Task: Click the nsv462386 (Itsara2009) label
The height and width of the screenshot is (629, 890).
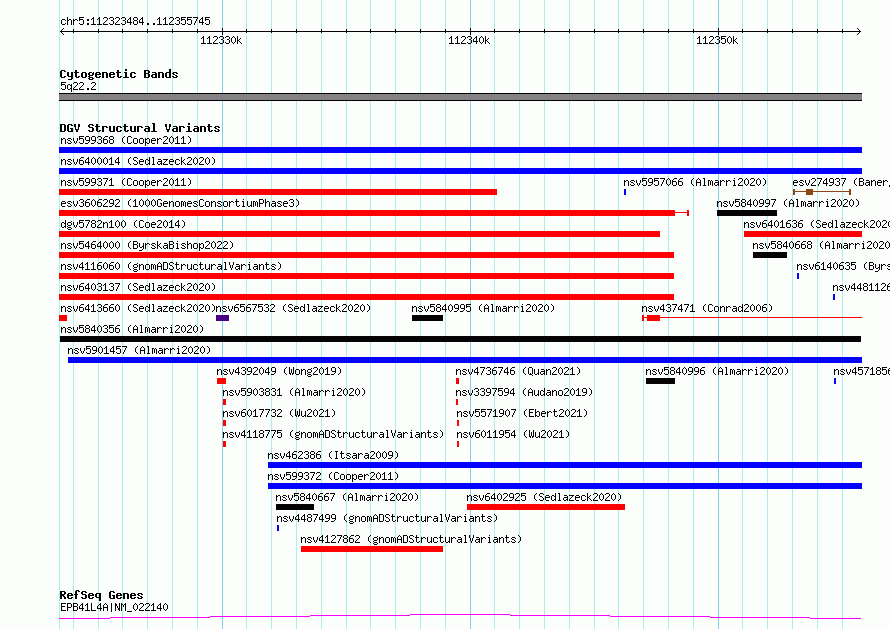Action: [x=333, y=455]
